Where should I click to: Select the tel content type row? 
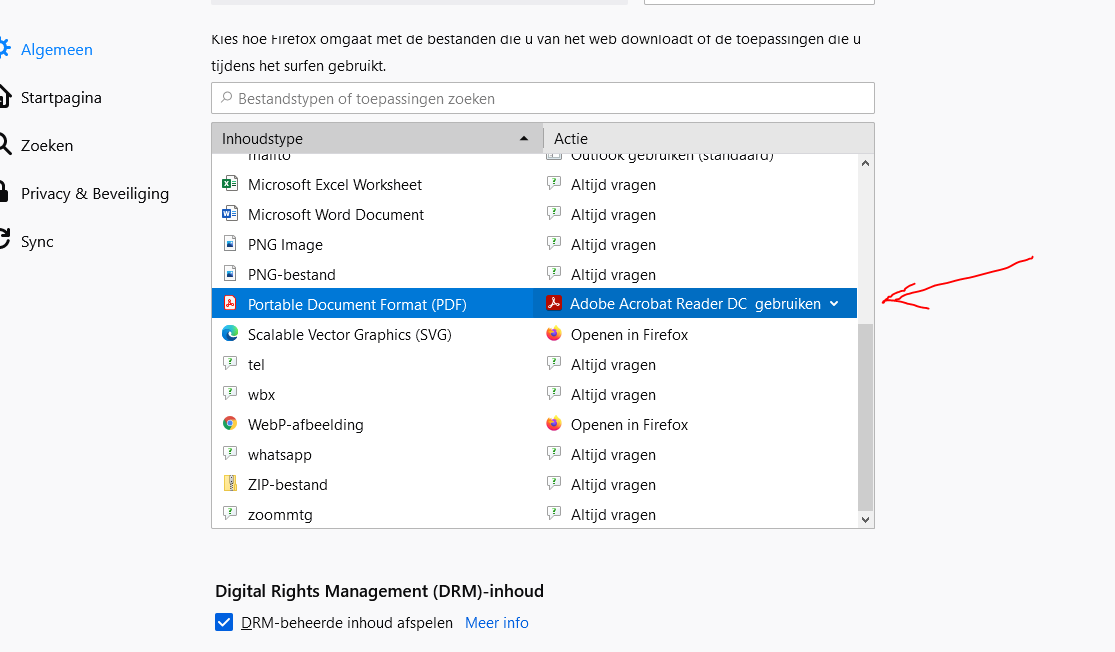(x=534, y=365)
